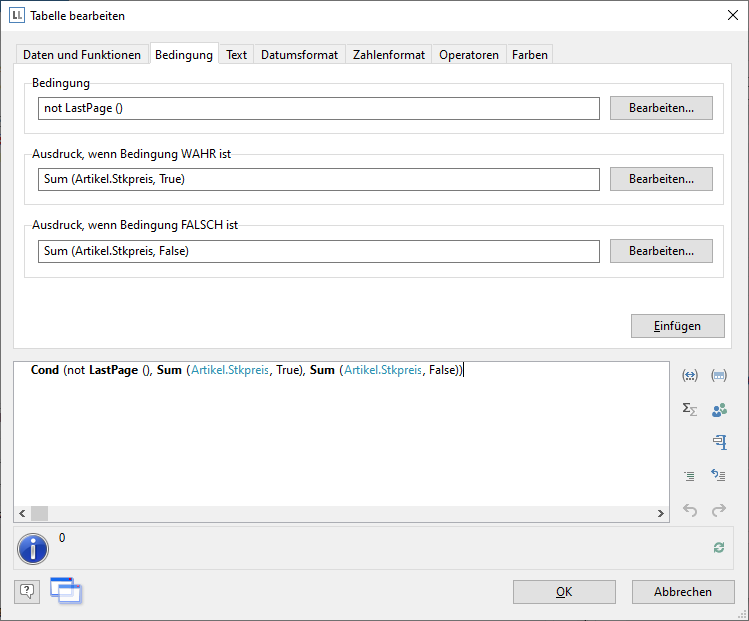The image size is (749, 621).
Task: Click the blue info icon
Action: (x=33, y=548)
